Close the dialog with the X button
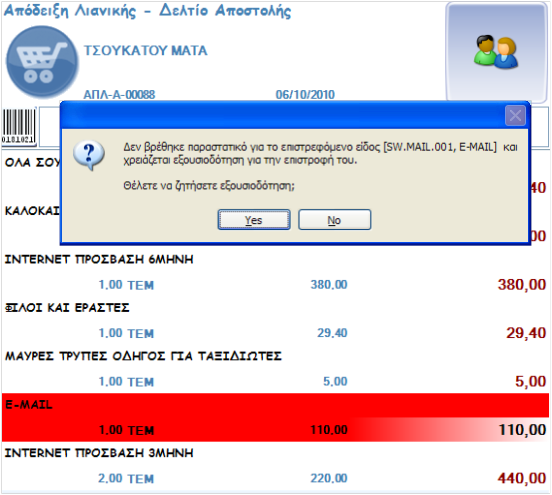552x495 pixels. [515, 115]
